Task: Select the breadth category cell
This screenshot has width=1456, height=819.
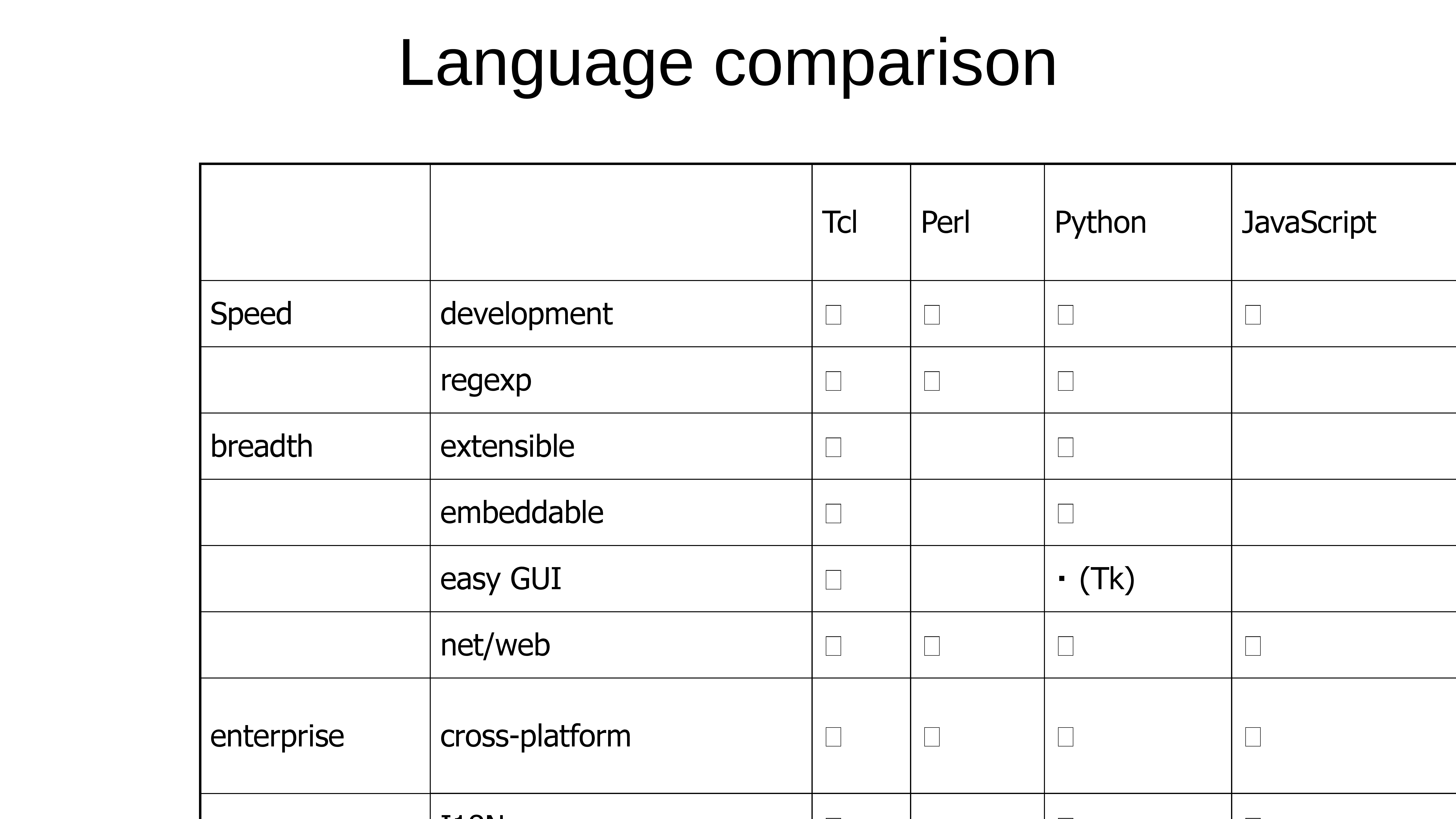Action: [261, 446]
